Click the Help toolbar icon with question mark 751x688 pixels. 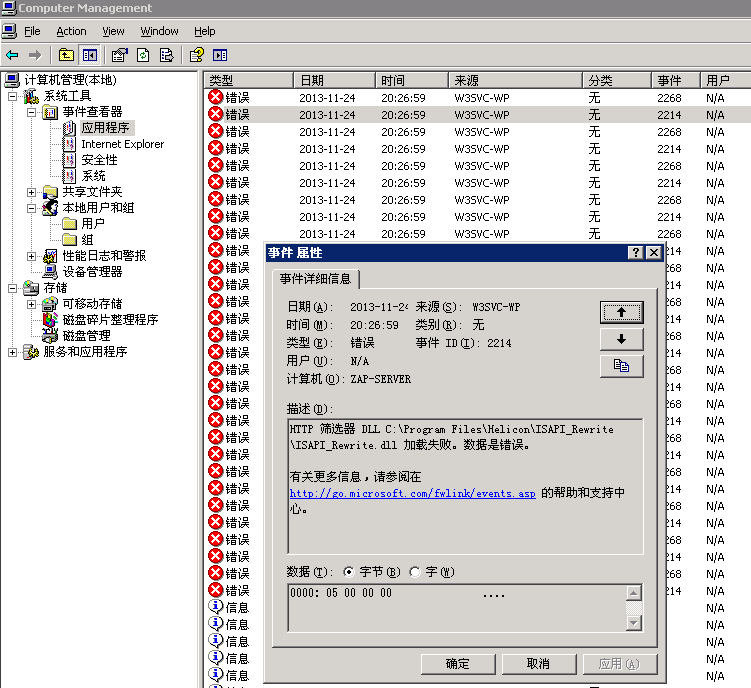(x=197, y=55)
